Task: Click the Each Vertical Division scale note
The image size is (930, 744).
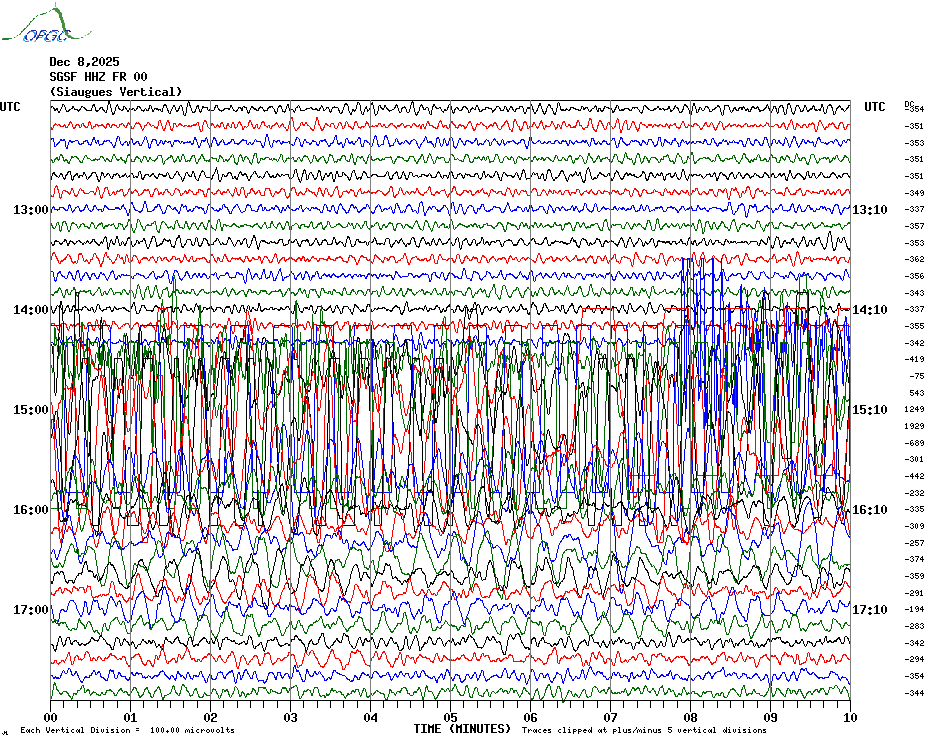Action: (x=128, y=731)
